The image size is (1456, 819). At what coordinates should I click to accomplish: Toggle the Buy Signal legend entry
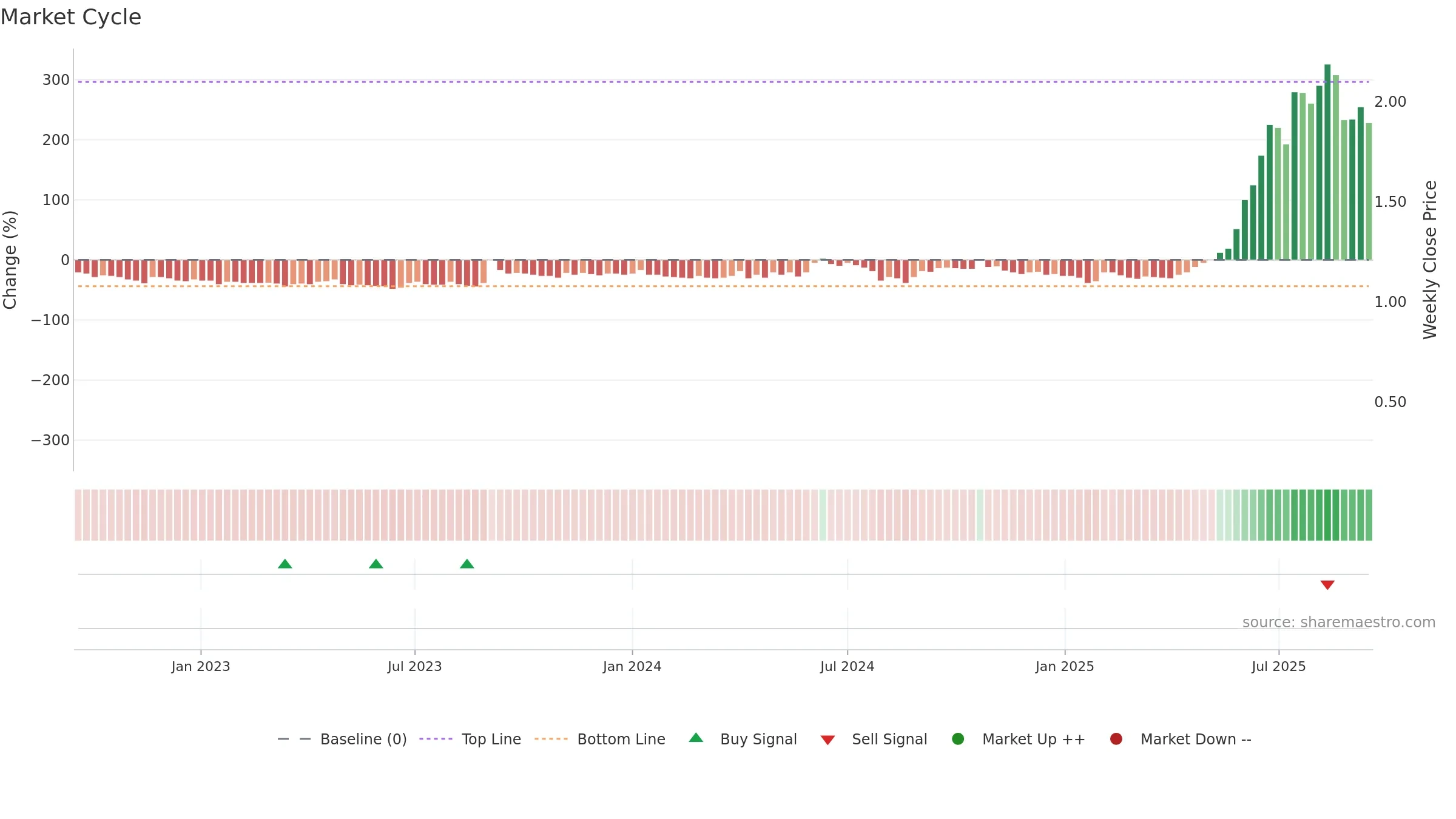click(743, 739)
